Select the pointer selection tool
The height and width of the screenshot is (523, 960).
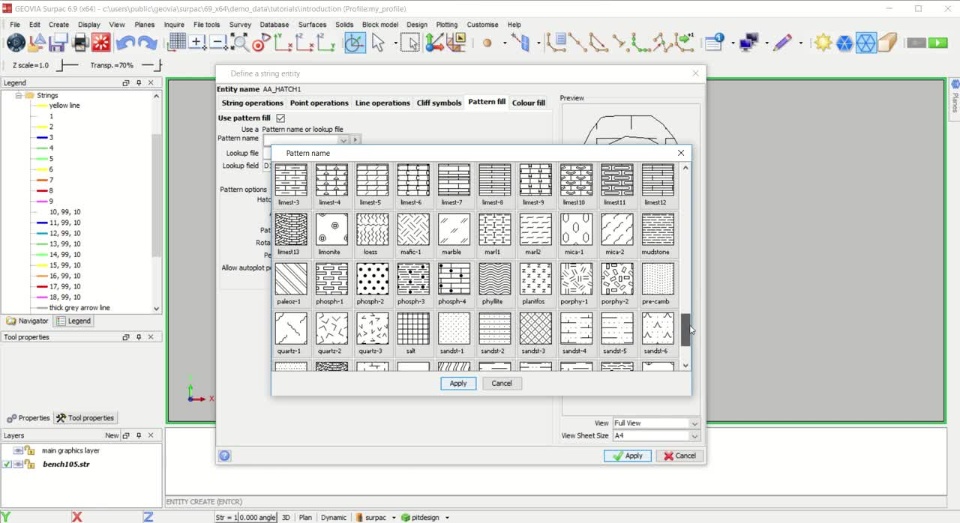click(x=378, y=43)
